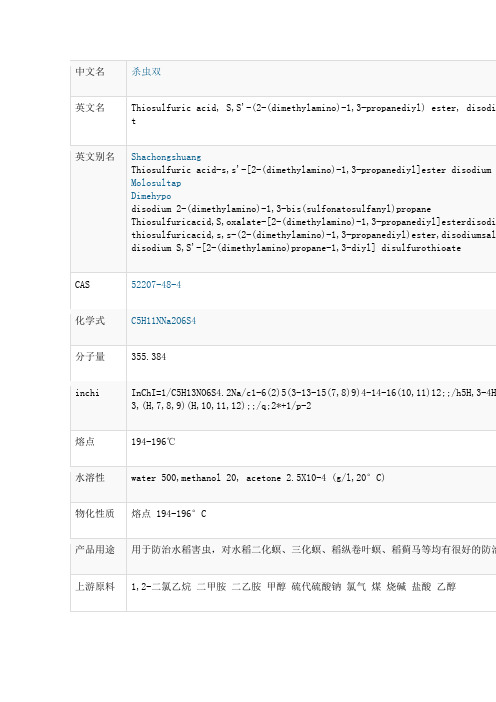Screen dimensions: 496x702
Task: Click the 分子量 row label
Action: [x=90, y=357]
